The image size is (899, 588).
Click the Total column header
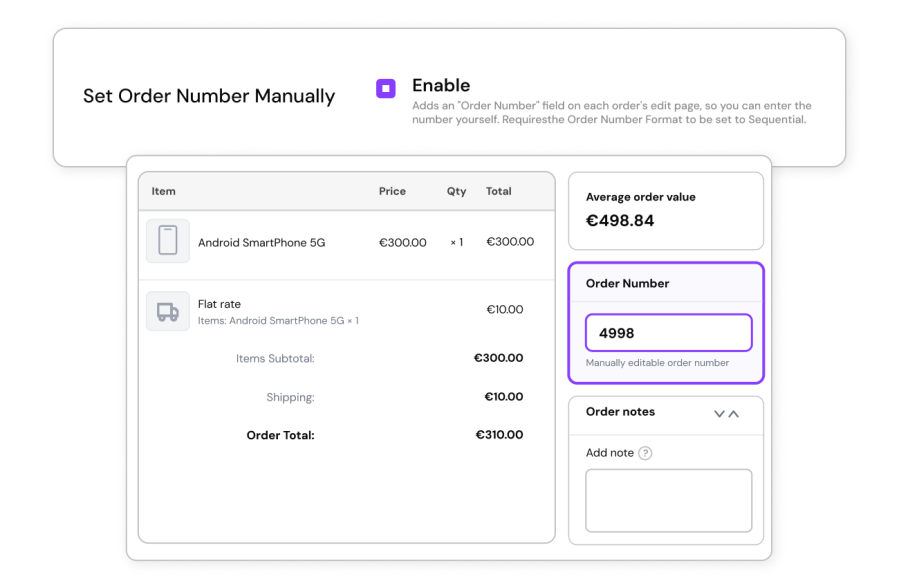[x=498, y=191]
